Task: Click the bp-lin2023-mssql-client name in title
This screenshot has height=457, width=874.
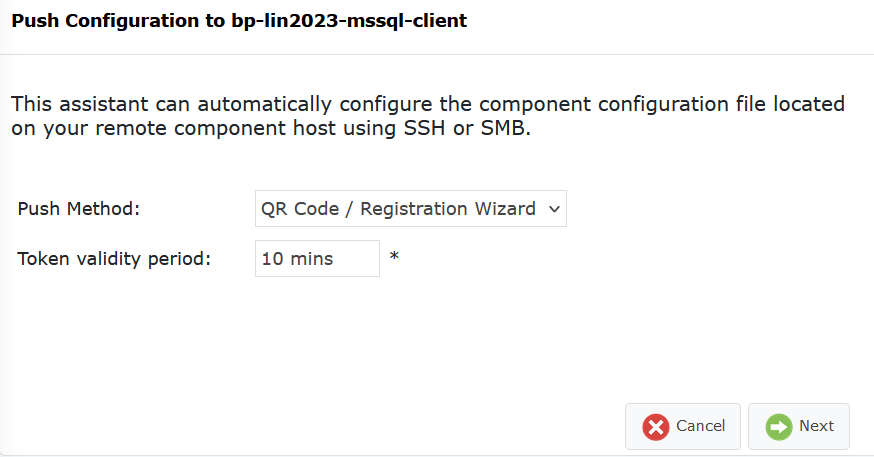Action: point(349,21)
